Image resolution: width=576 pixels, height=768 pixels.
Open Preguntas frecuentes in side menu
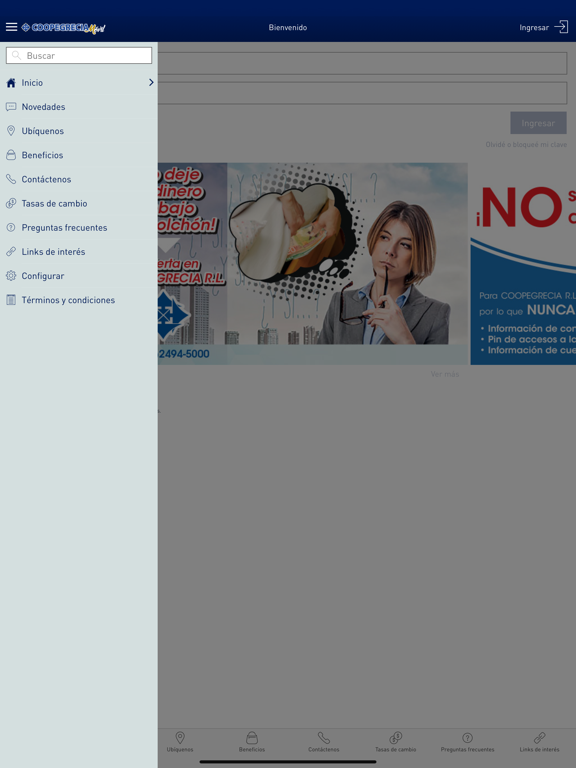click(x=79, y=227)
